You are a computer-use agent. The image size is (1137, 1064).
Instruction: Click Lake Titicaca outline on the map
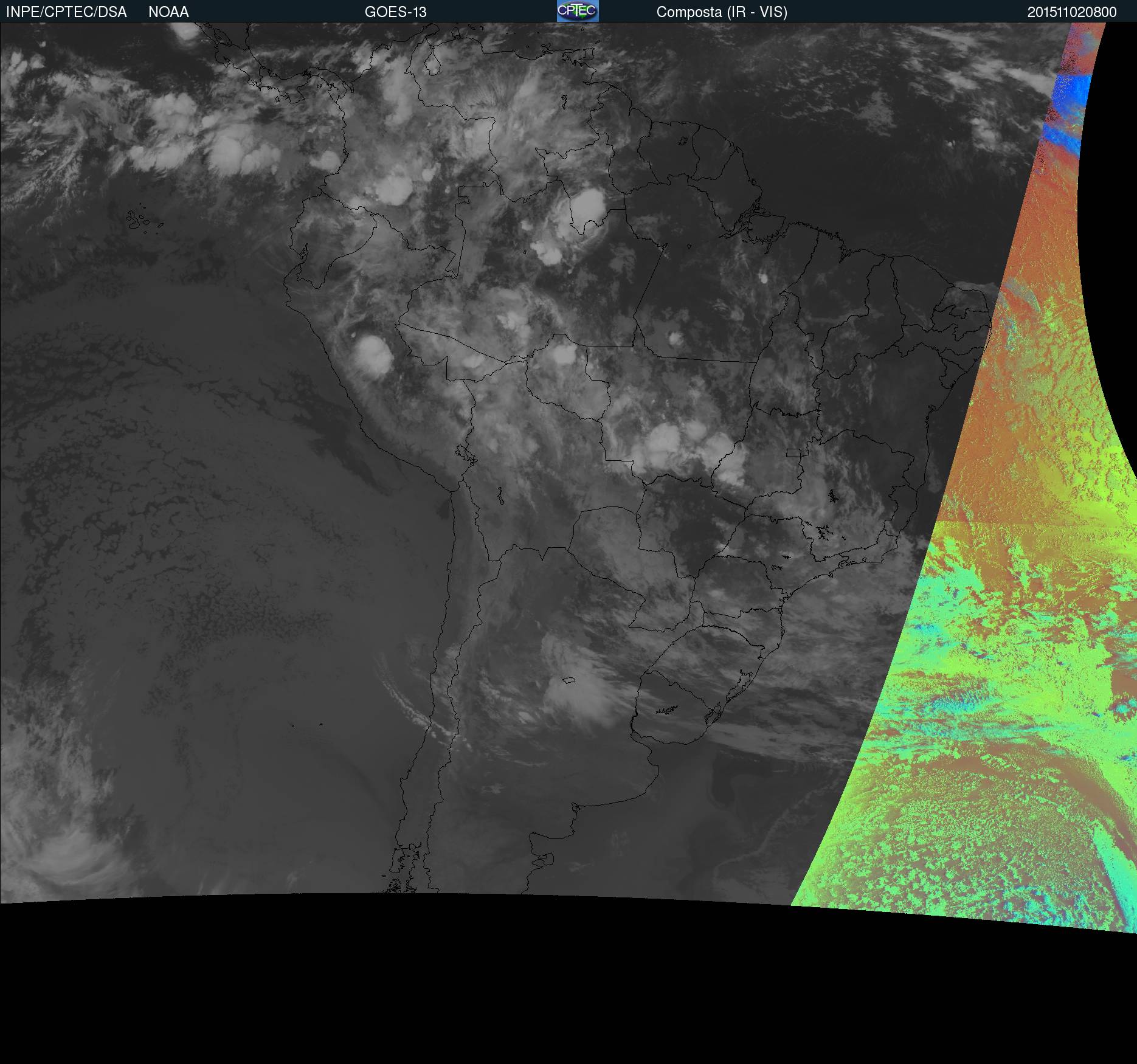coord(465,454)
